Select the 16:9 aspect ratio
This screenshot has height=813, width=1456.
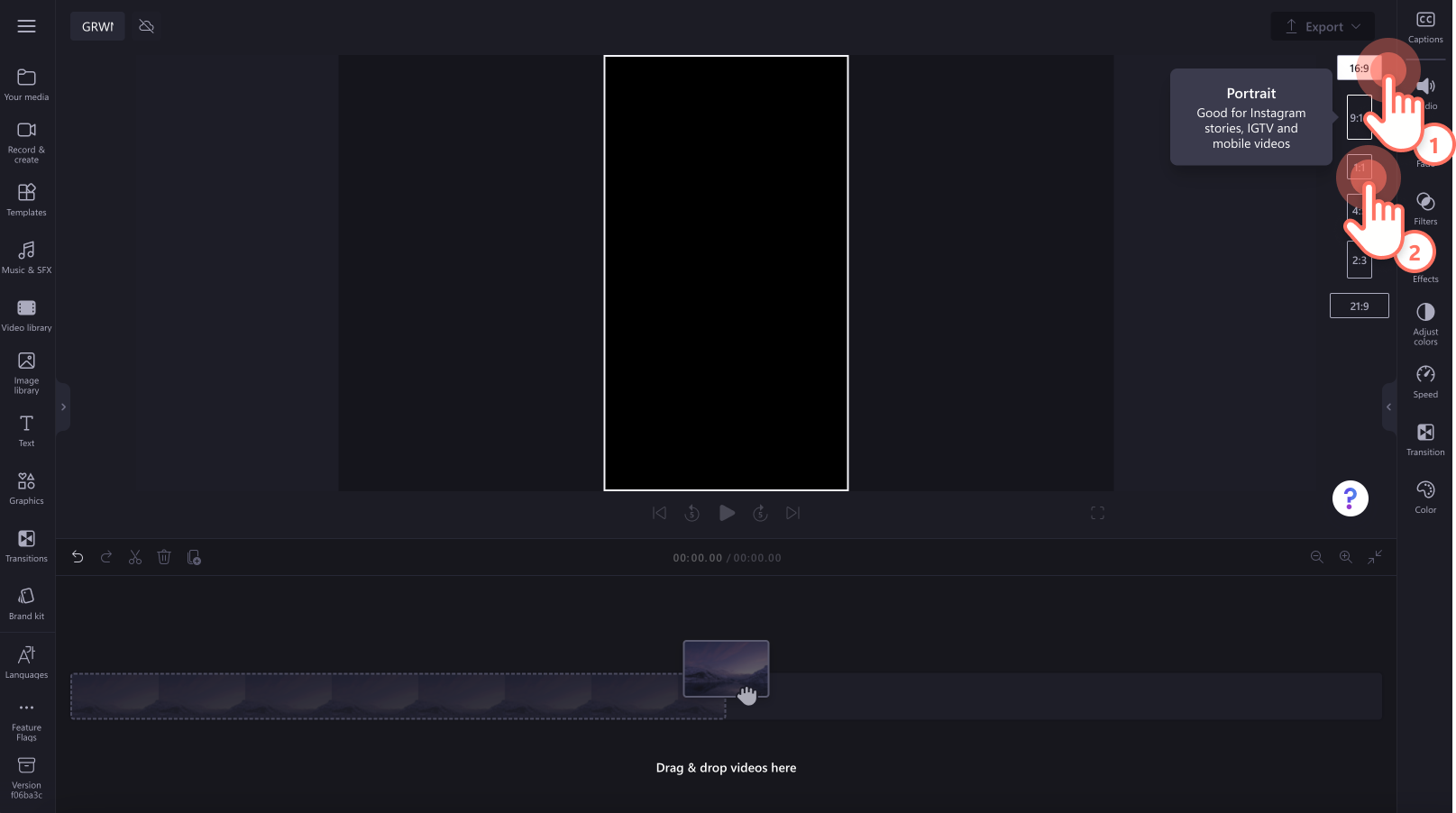pyautogui.click(x=1359, y=69)
